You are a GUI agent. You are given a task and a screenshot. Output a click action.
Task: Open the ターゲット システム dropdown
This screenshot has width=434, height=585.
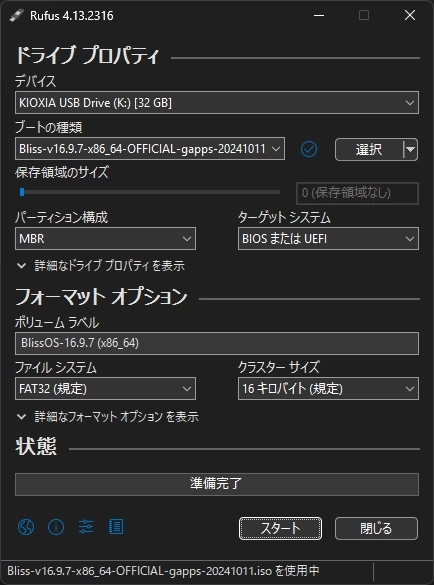(x=328, y=238)
